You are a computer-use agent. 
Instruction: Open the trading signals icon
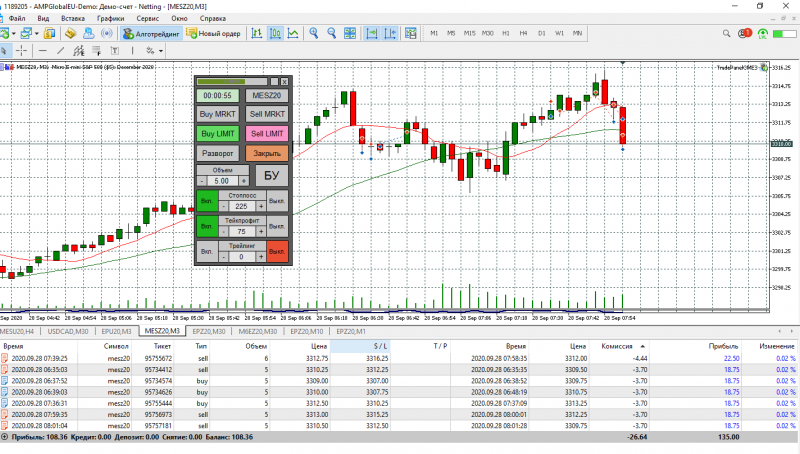(x=107, y=33)
